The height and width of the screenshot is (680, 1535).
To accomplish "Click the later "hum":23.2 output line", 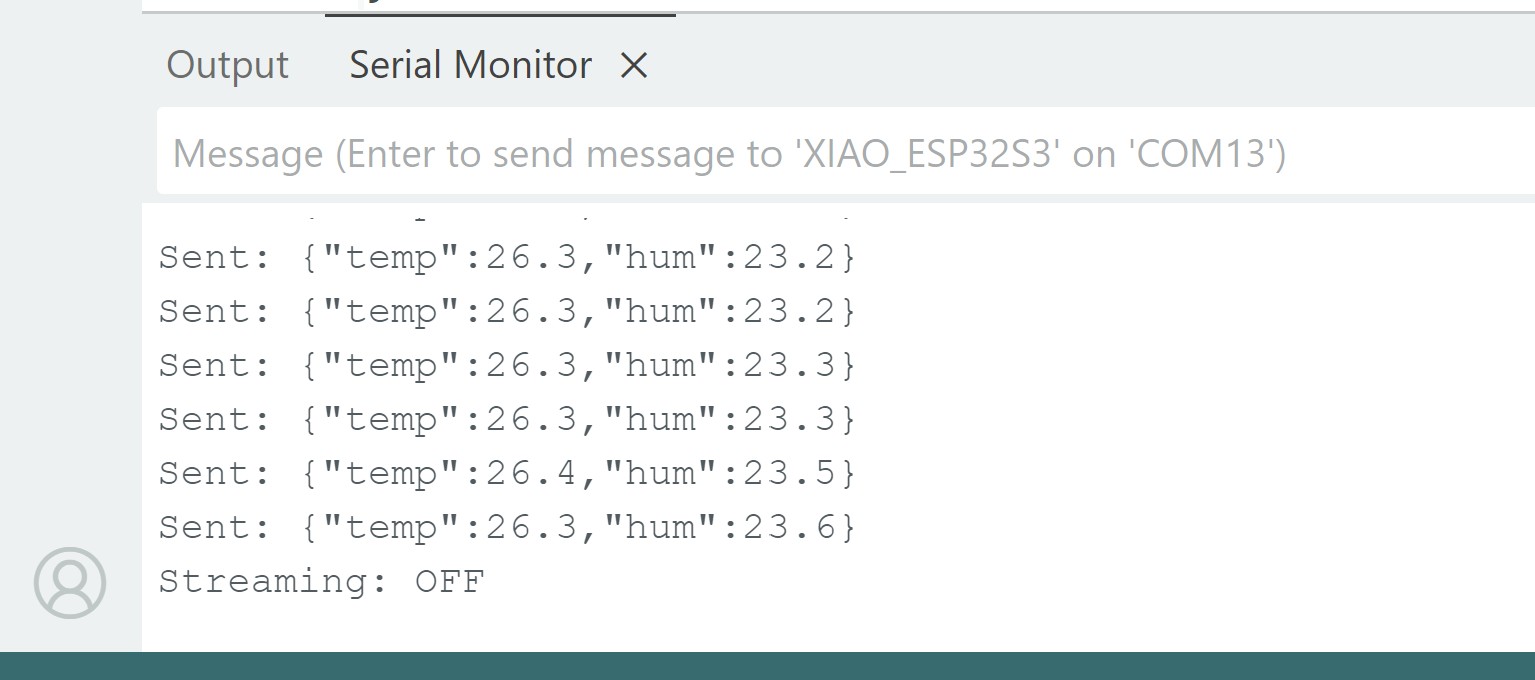I will (507, 312).
